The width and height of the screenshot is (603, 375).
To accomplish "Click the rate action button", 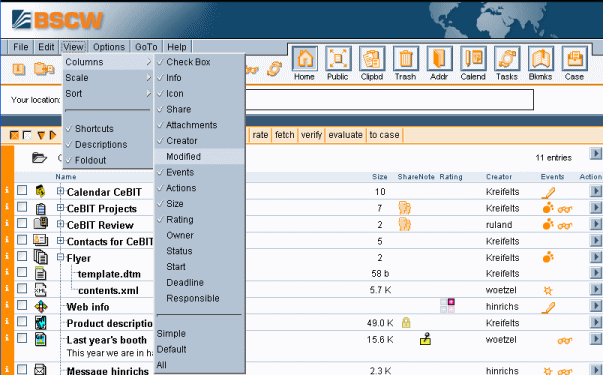I will (x=260, y=135).
